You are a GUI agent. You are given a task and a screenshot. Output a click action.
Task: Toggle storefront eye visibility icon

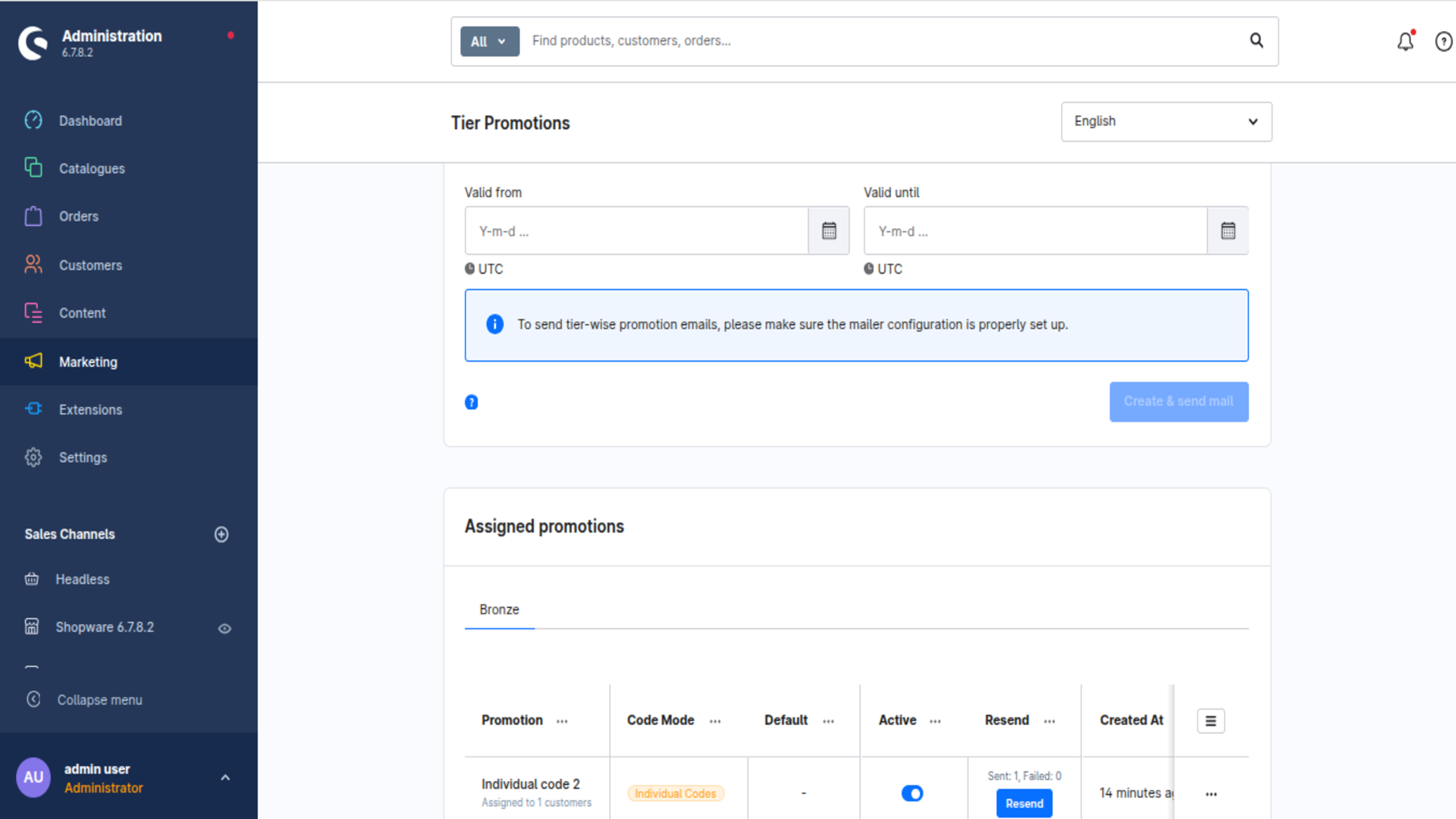224,629
